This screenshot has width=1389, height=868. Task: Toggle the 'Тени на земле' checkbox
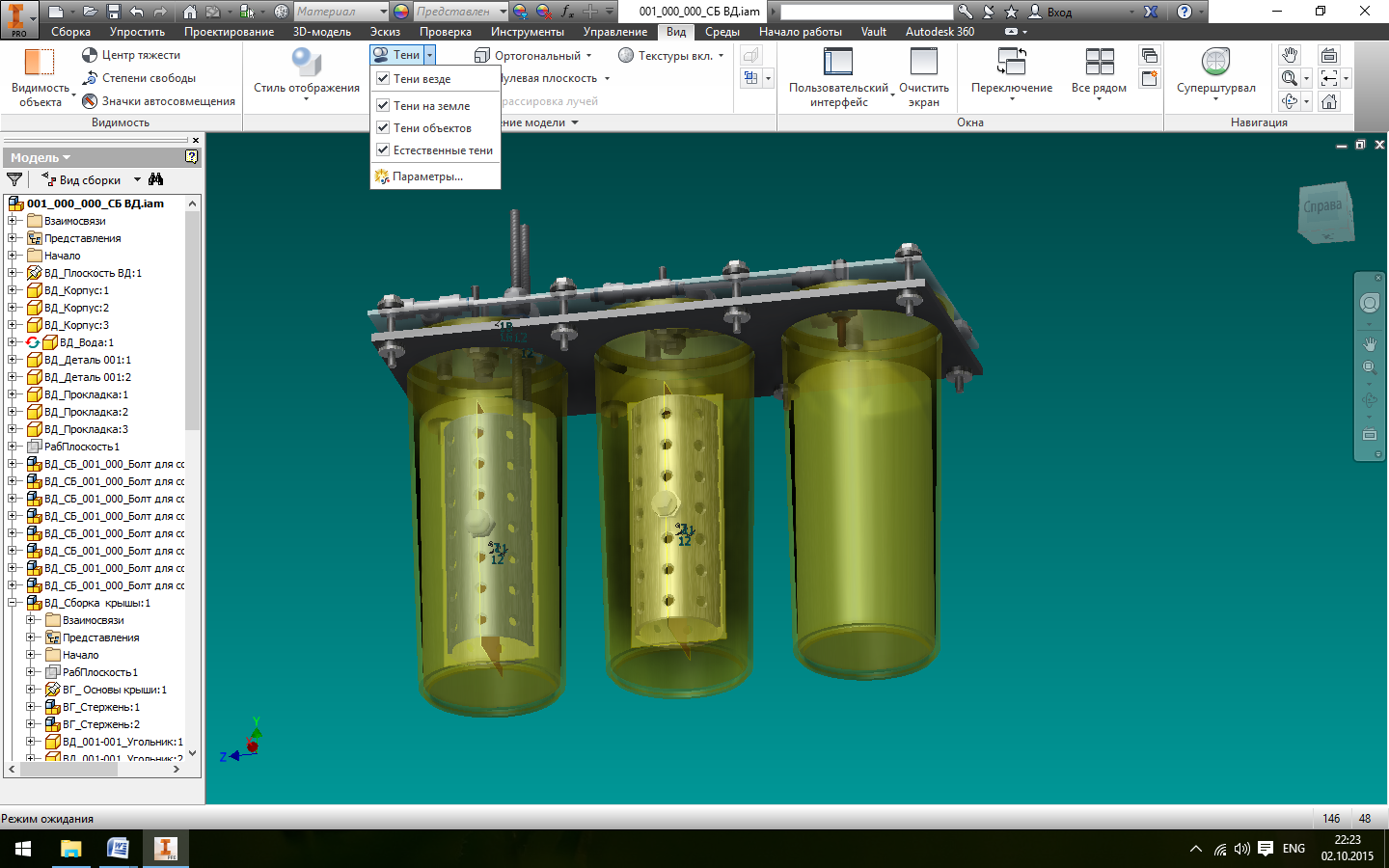[383, 105]
